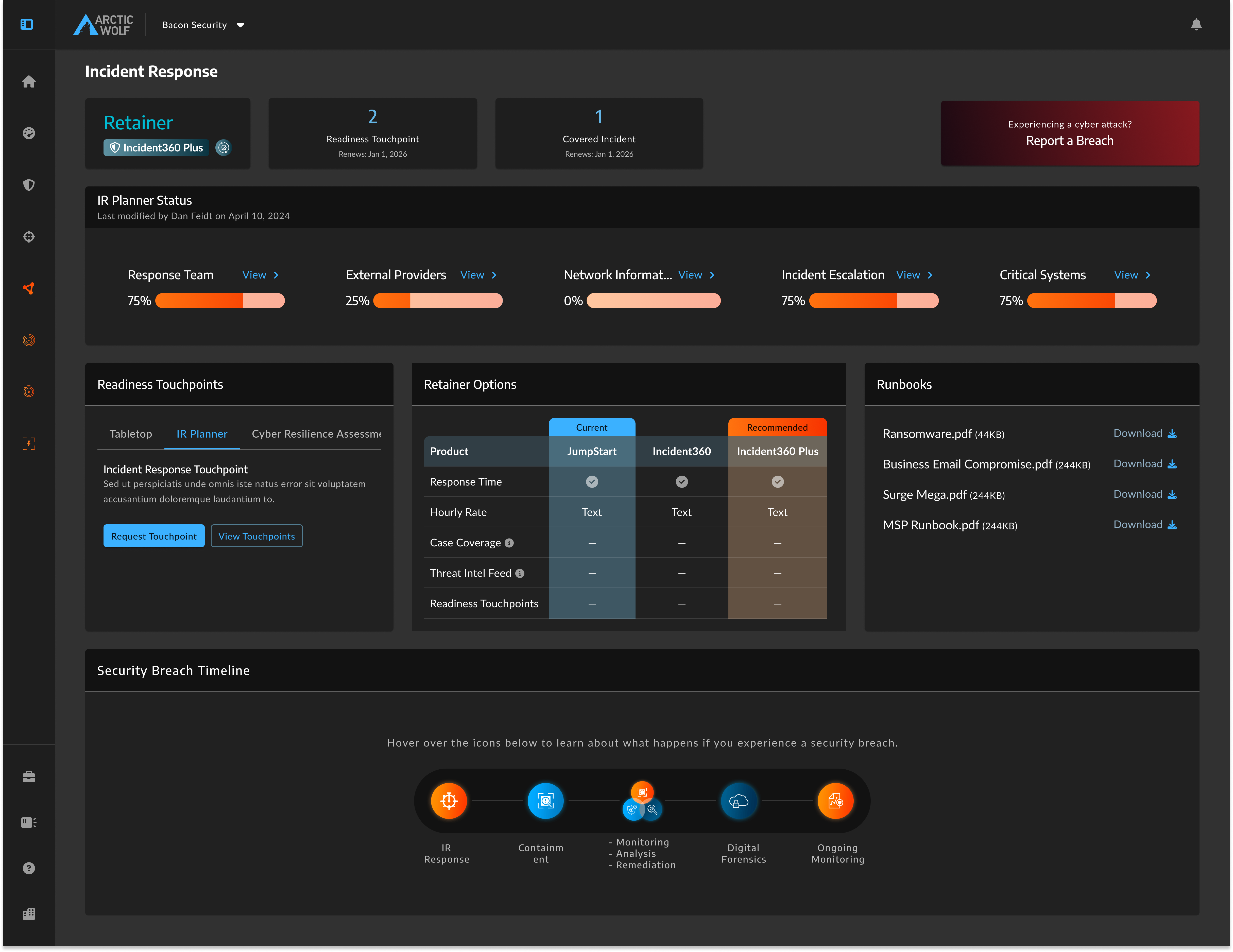Click the Report a Breach button
The height and width of the screenshot is (952, 1233).
(x=1070, y=133)
